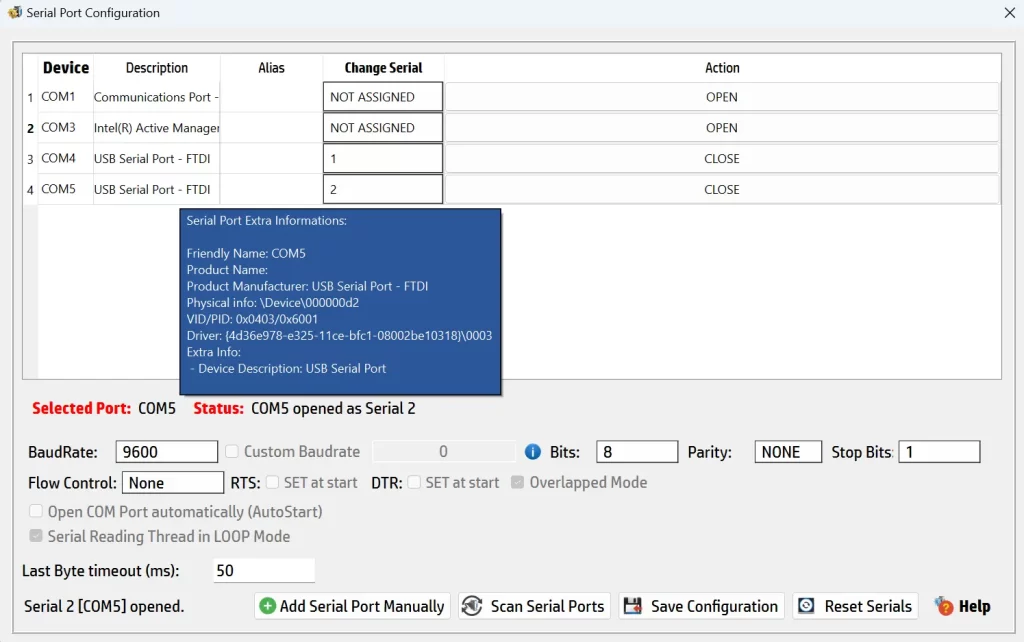This screenshot has width=1024, height=642.
Task: Click the Alias column header
Action: coord(271,68)
